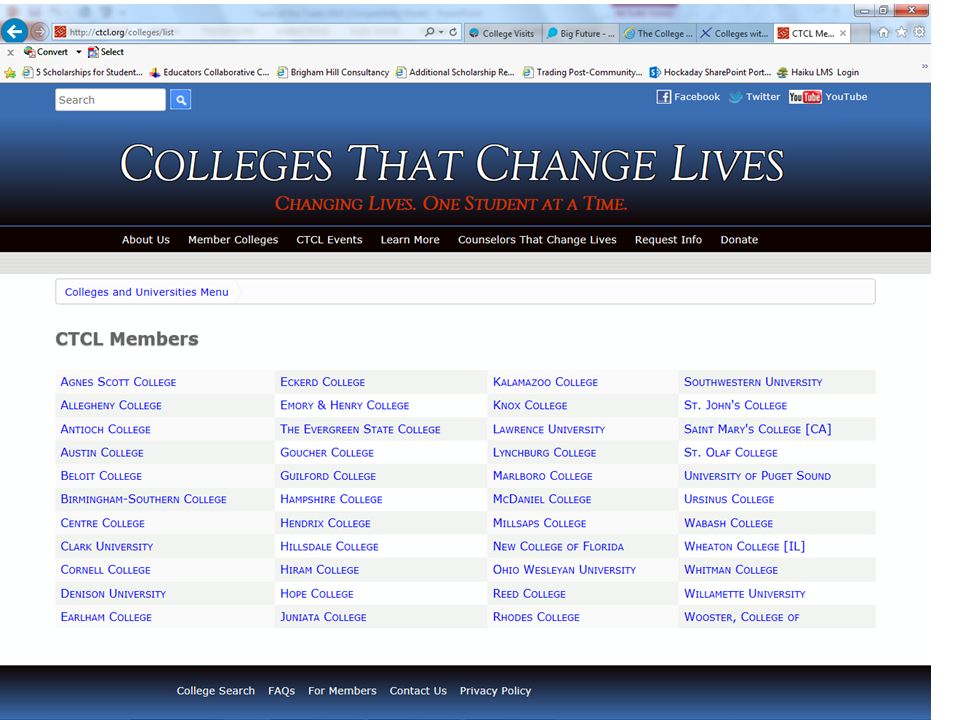
Task: Click the Twitter bird icon
Action: (735, 97)
